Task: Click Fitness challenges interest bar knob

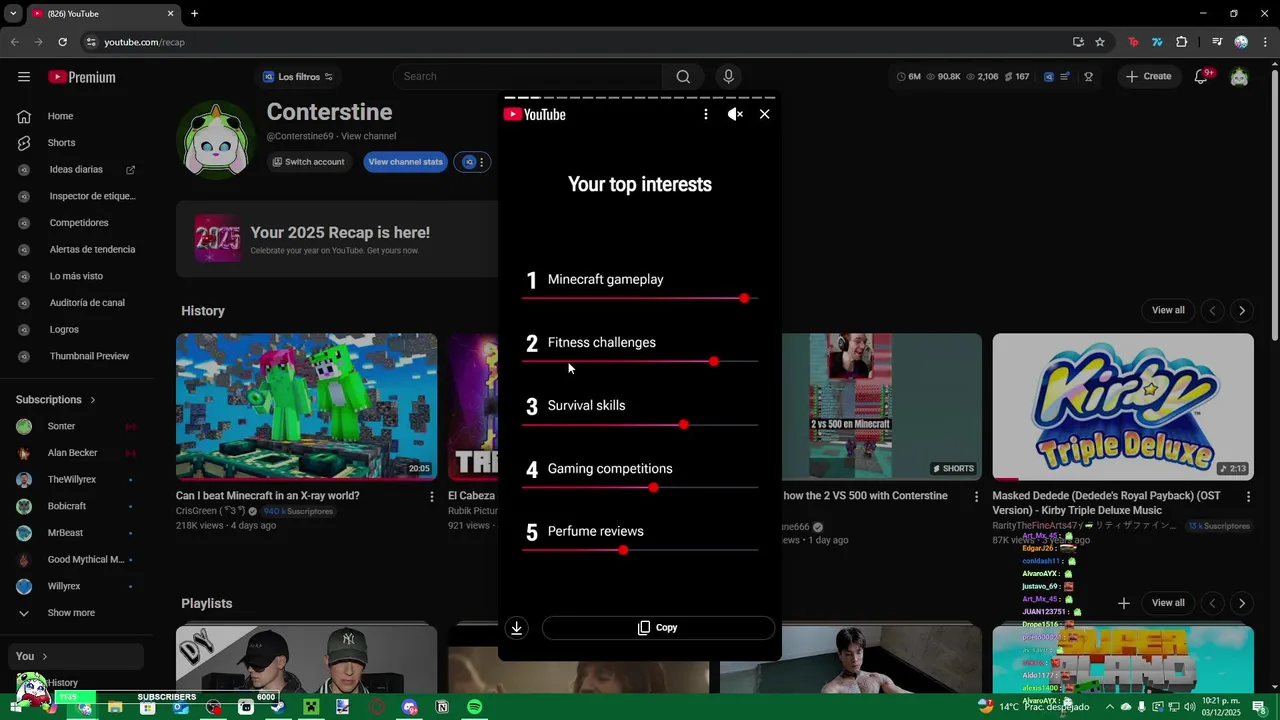Action: click(714, 361)
